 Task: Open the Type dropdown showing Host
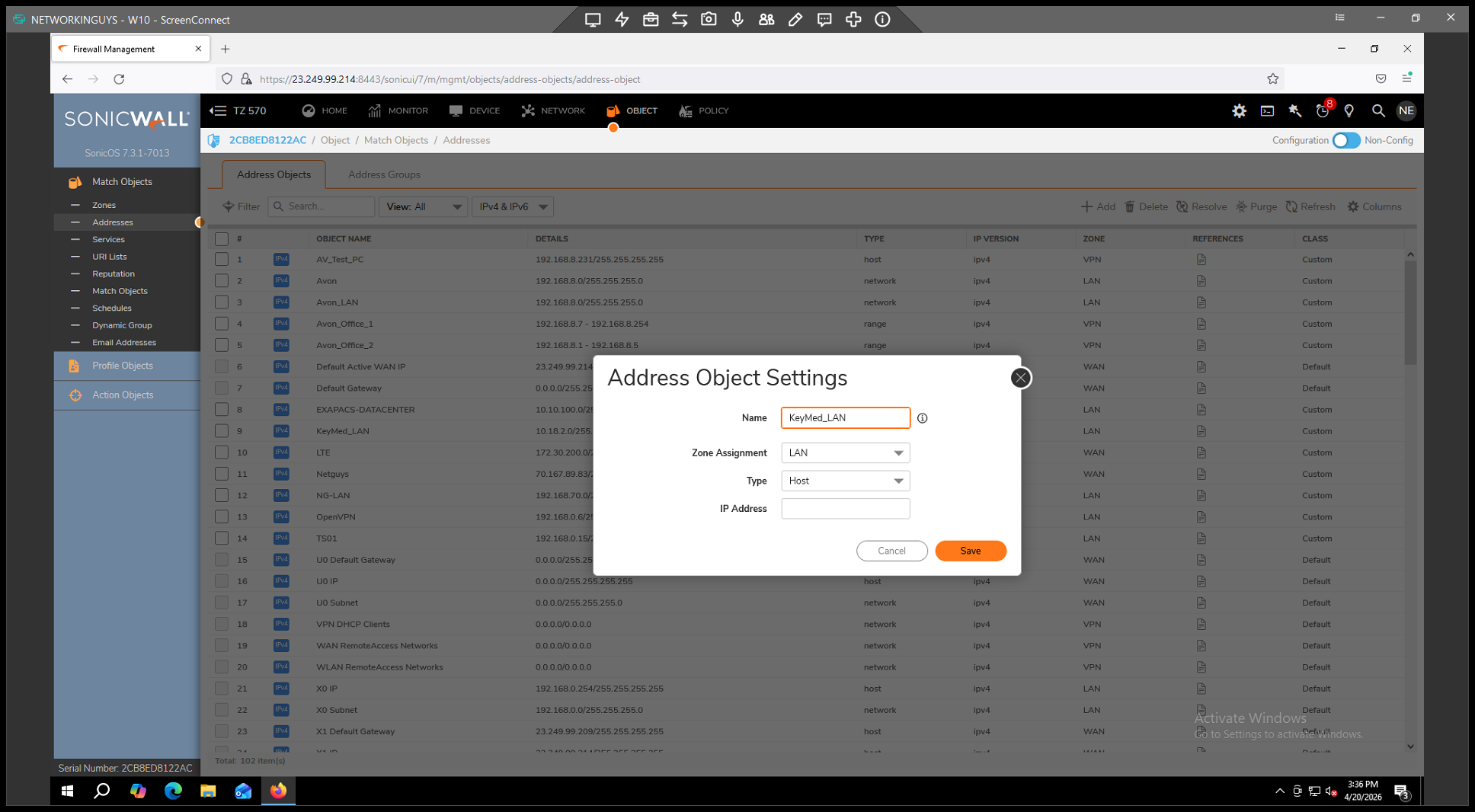coord(845,481)
